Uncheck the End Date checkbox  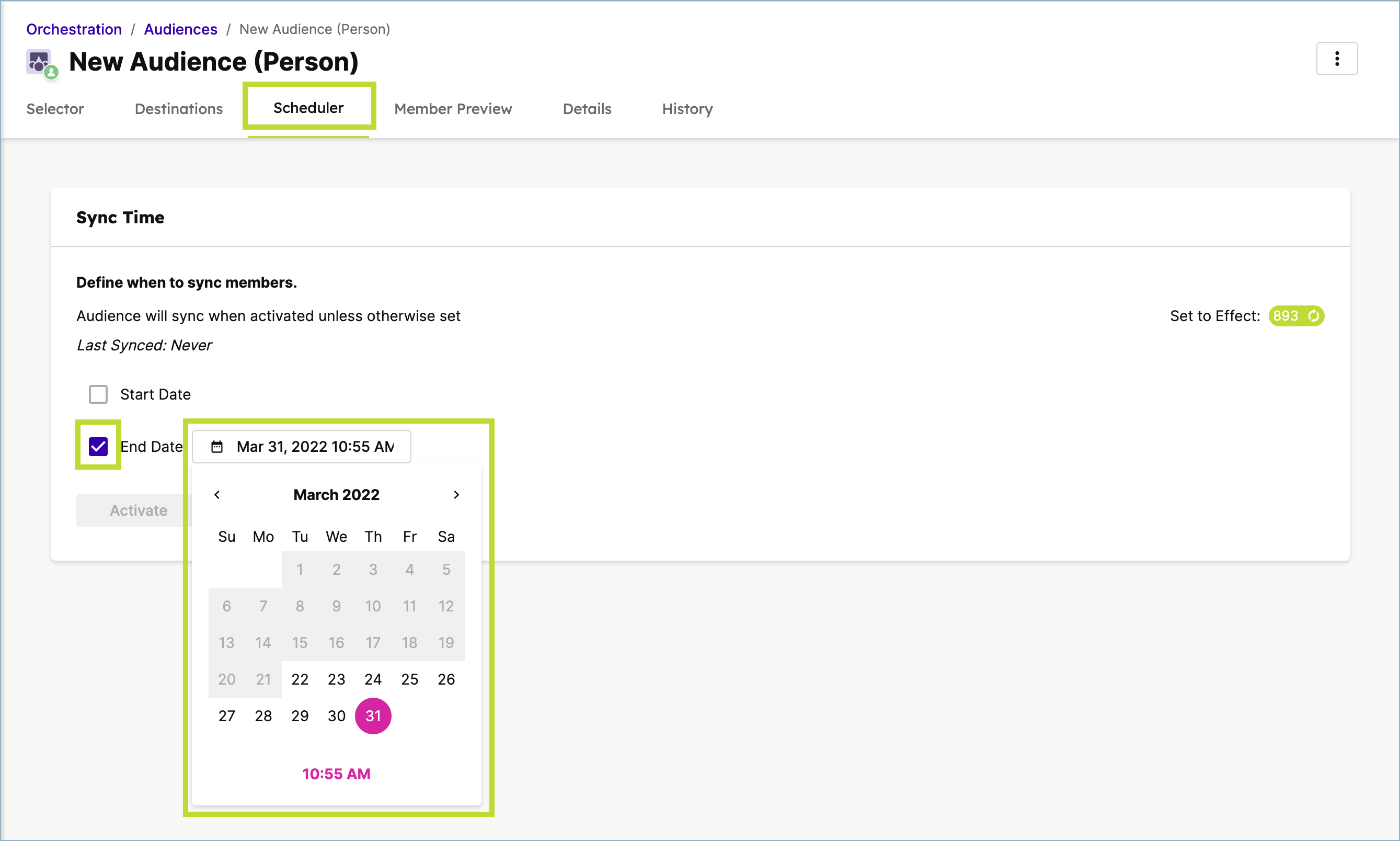pos(98,447)
